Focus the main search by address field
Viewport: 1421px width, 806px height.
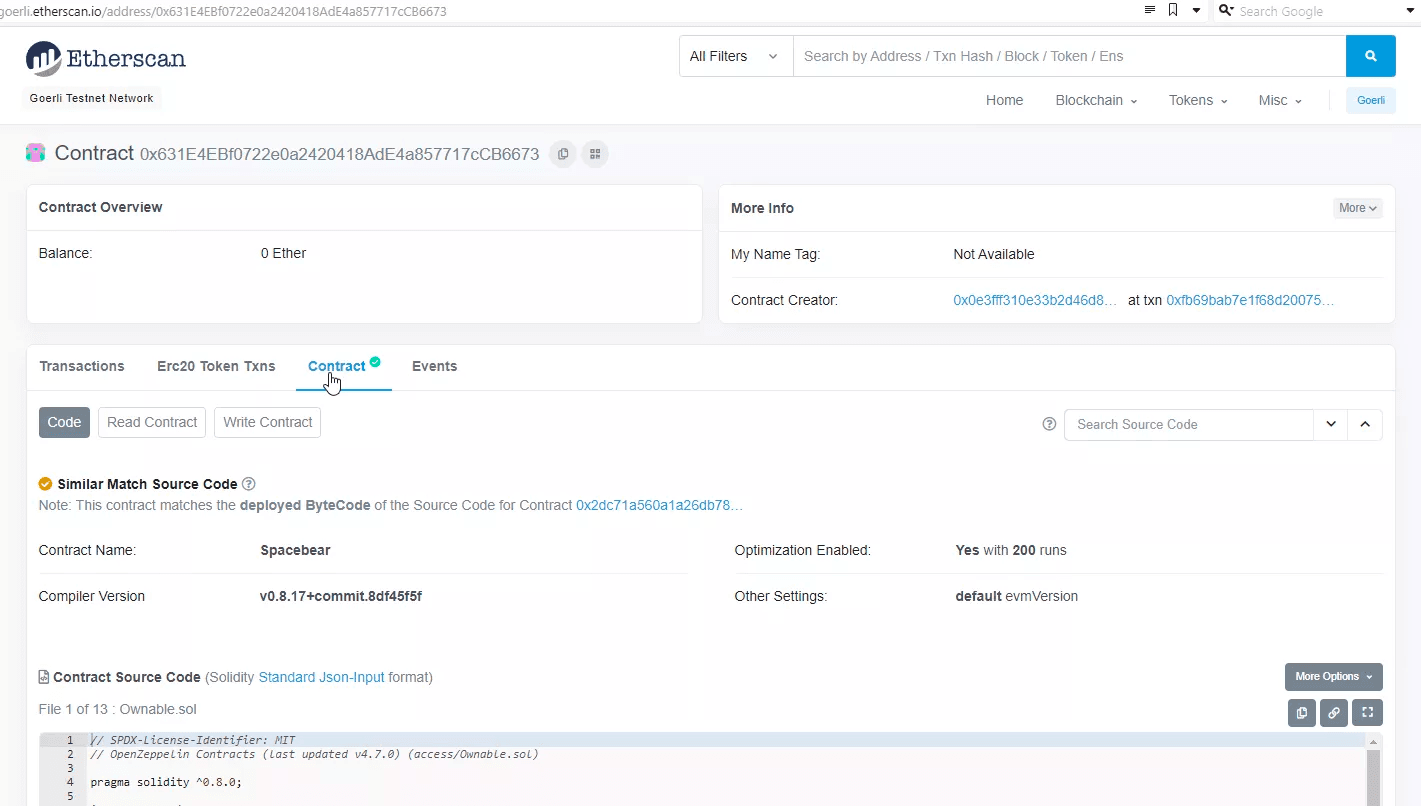click(x=1069, y=56)
